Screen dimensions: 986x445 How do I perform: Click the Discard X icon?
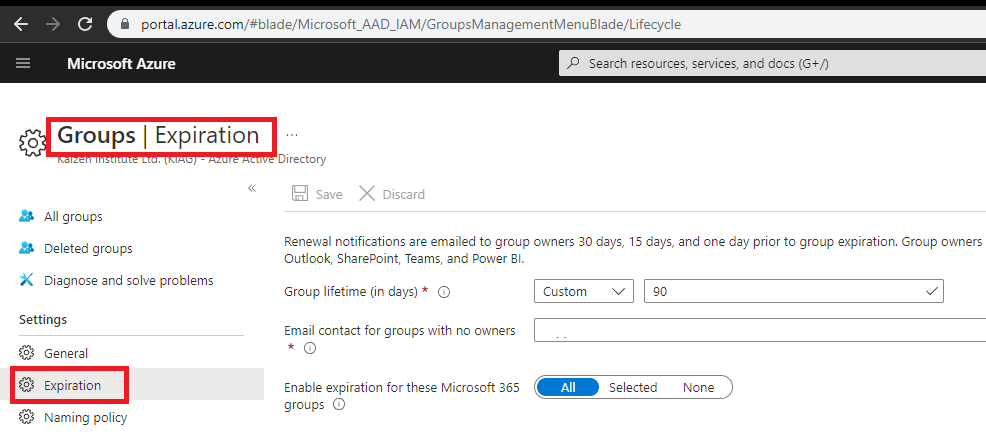click(367, 194)
